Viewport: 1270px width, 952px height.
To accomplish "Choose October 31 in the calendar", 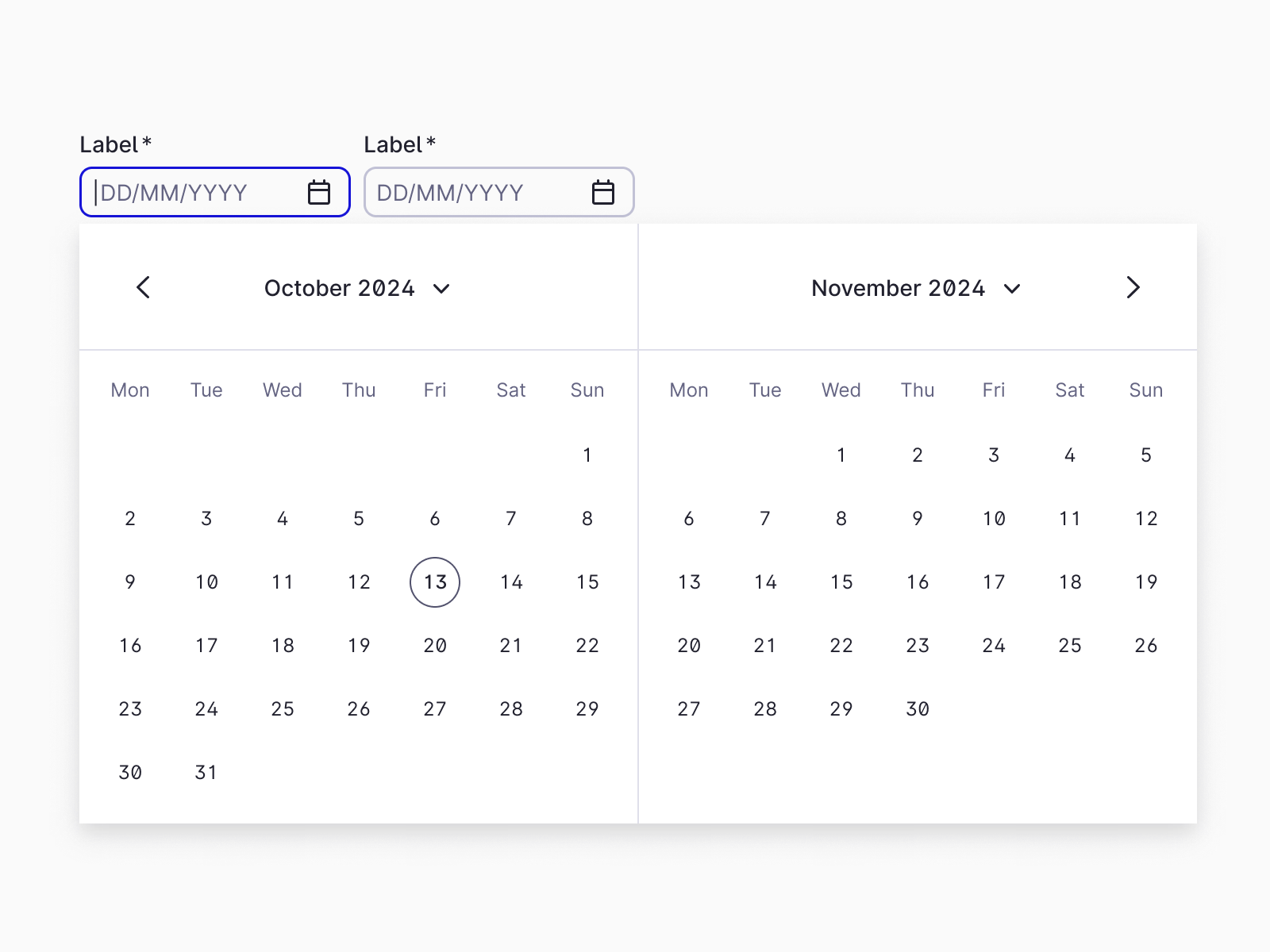I will (x=206, y=773).
